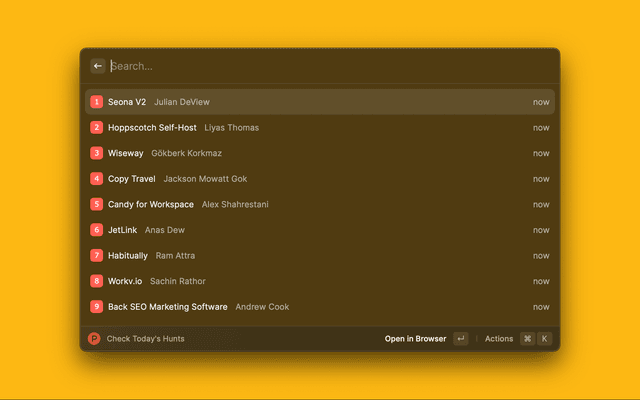The image size is (640, 400).
Task: Click the 'now' timestamp on Wiseway row
Action: point(541,153)
